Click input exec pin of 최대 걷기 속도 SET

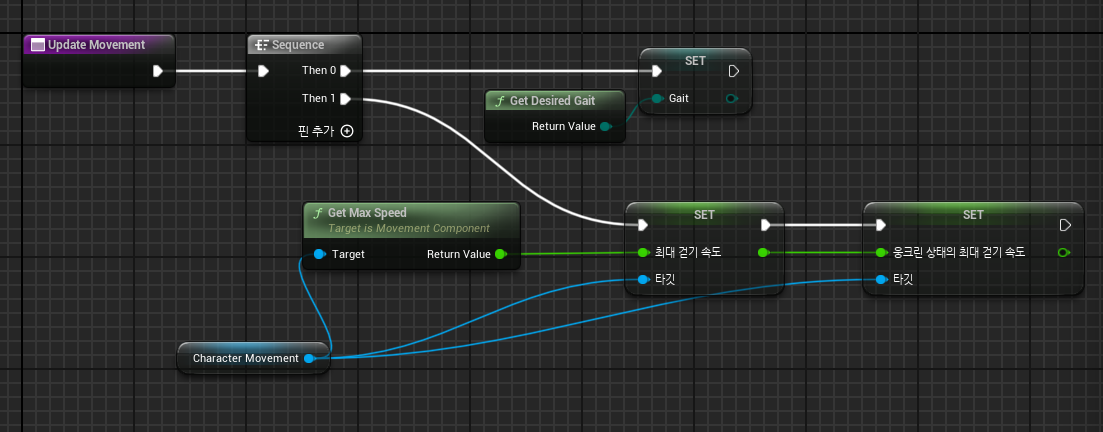tap(642, 225)
